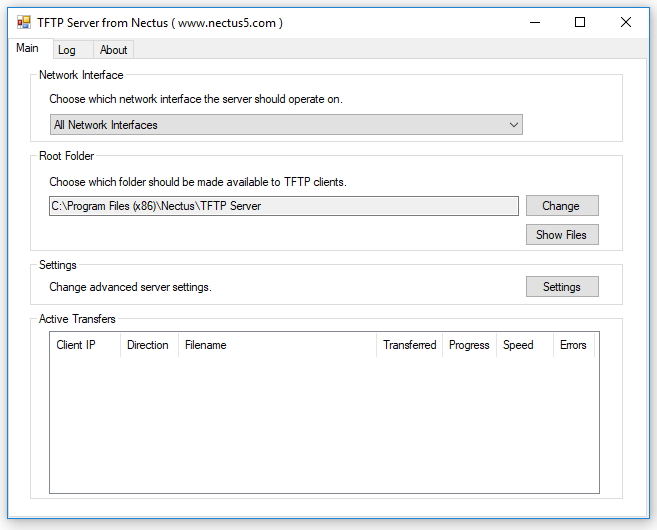657x530 pixels.
Task: Expand the All Network Interfaces dropdown
Action: 286,125
